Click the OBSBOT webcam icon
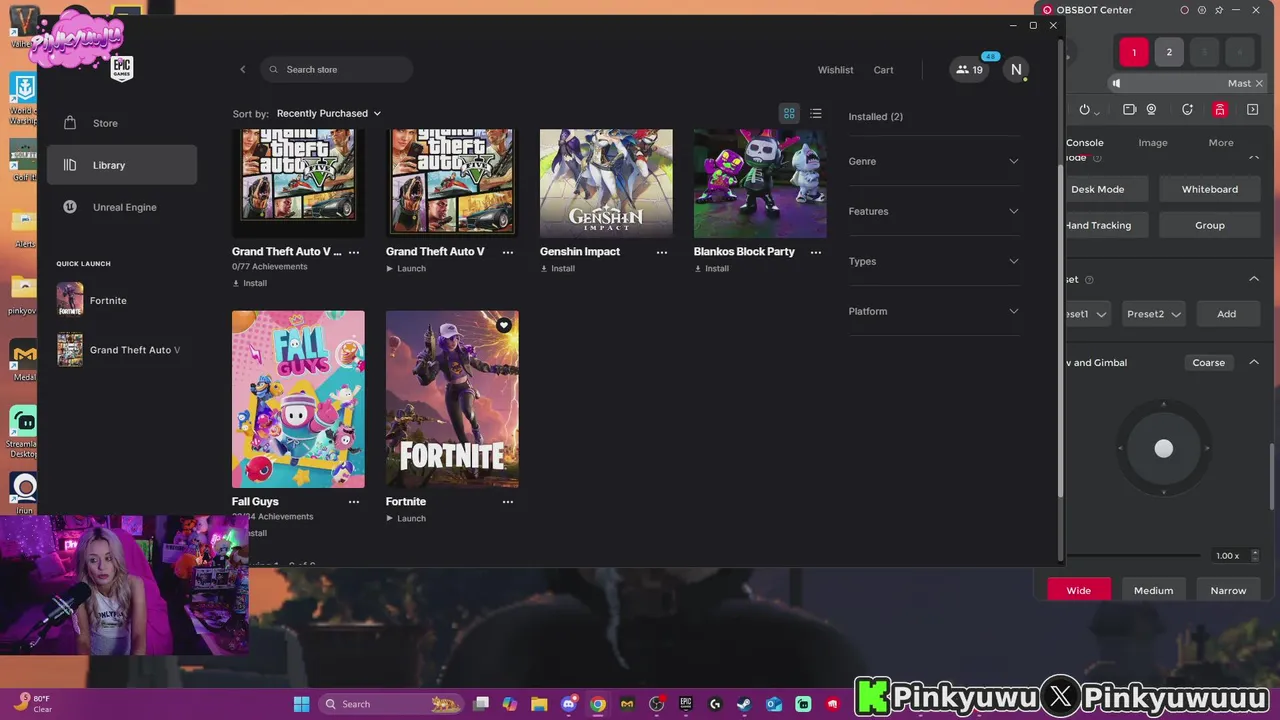The height and width of the screenshot is (720, 1280). coord(1152,109)
